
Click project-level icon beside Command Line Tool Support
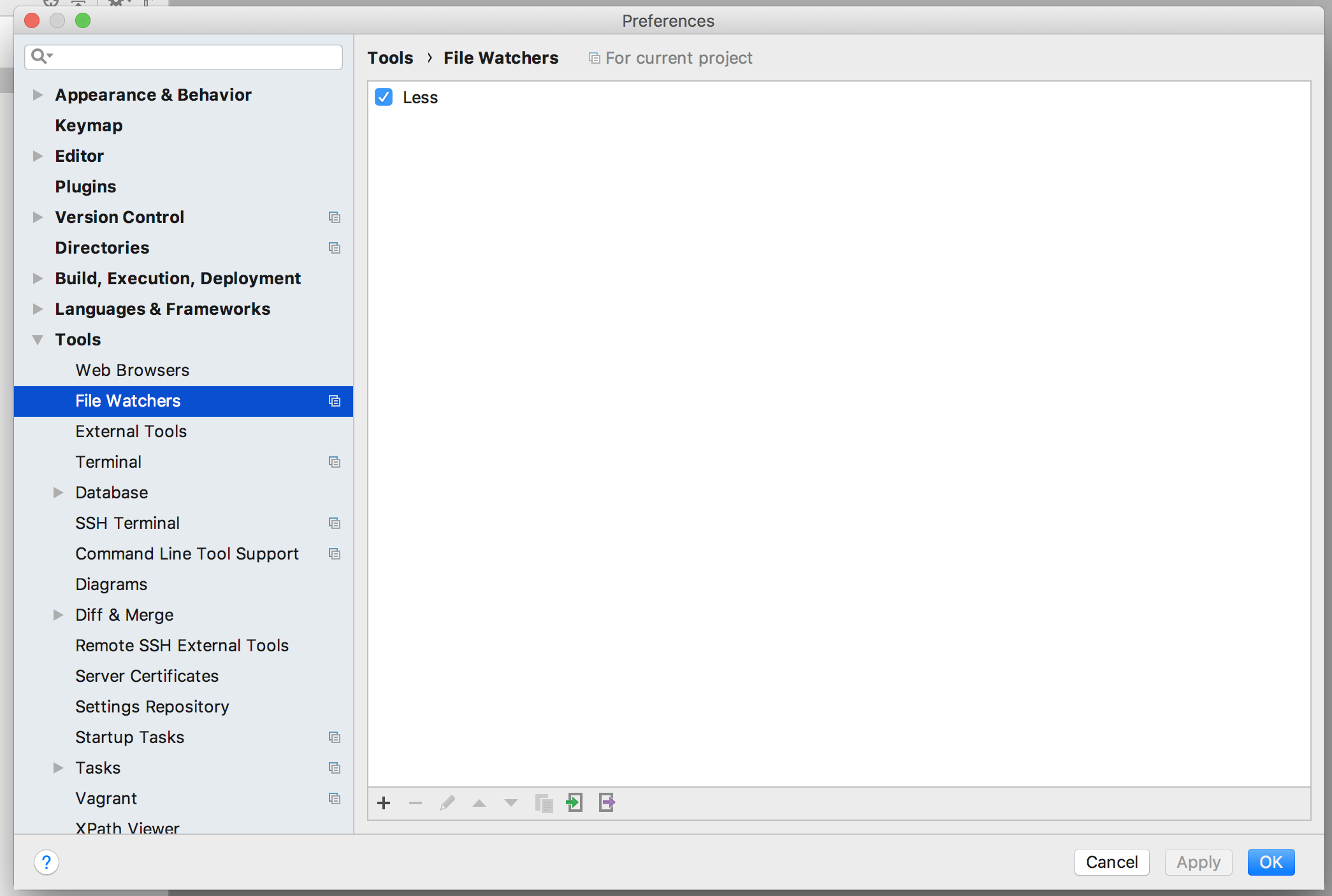(x=335, y=554)
